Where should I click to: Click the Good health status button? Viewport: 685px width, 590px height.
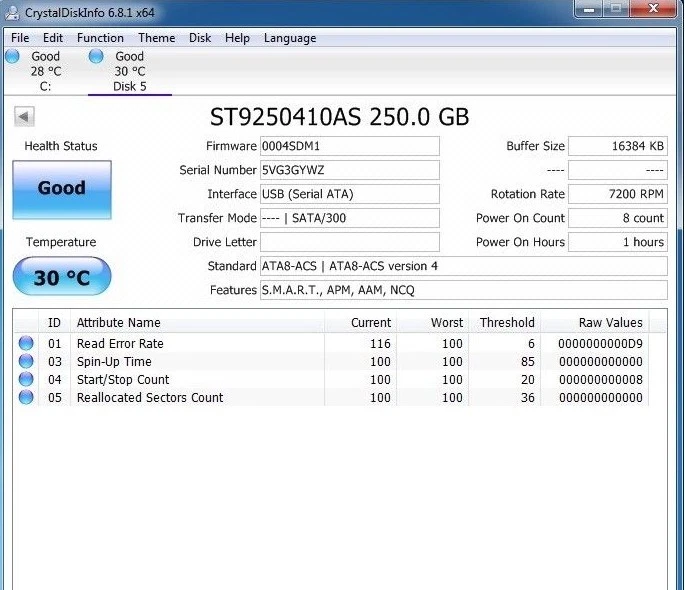62,190
